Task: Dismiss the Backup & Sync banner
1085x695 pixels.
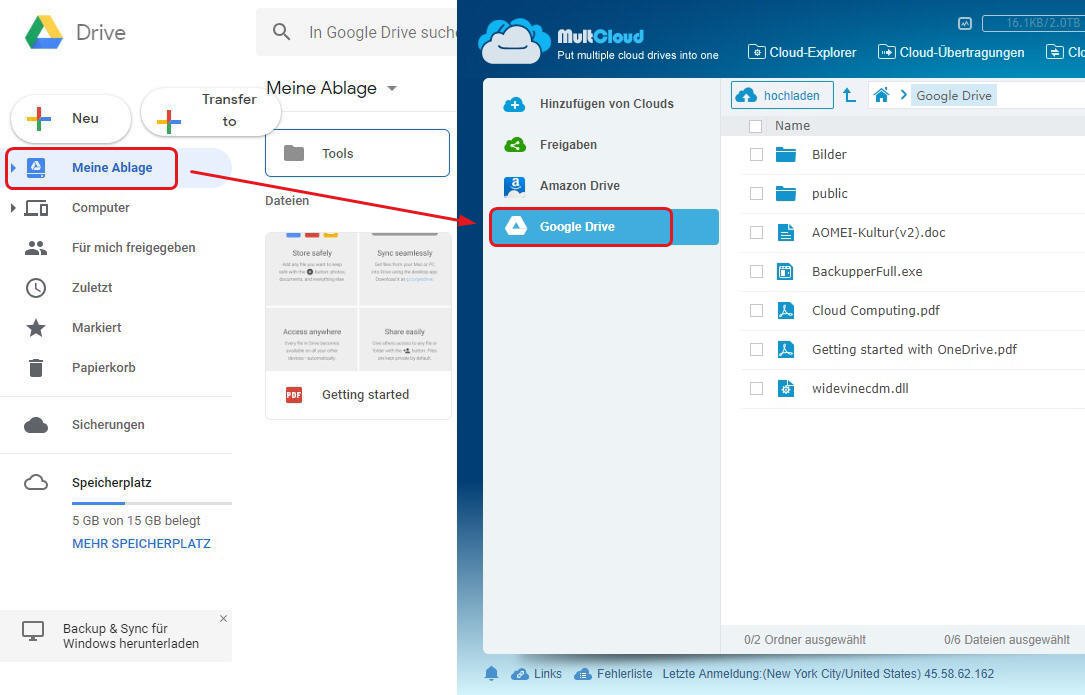Action: pyautogui.click(x=223, y=619)
